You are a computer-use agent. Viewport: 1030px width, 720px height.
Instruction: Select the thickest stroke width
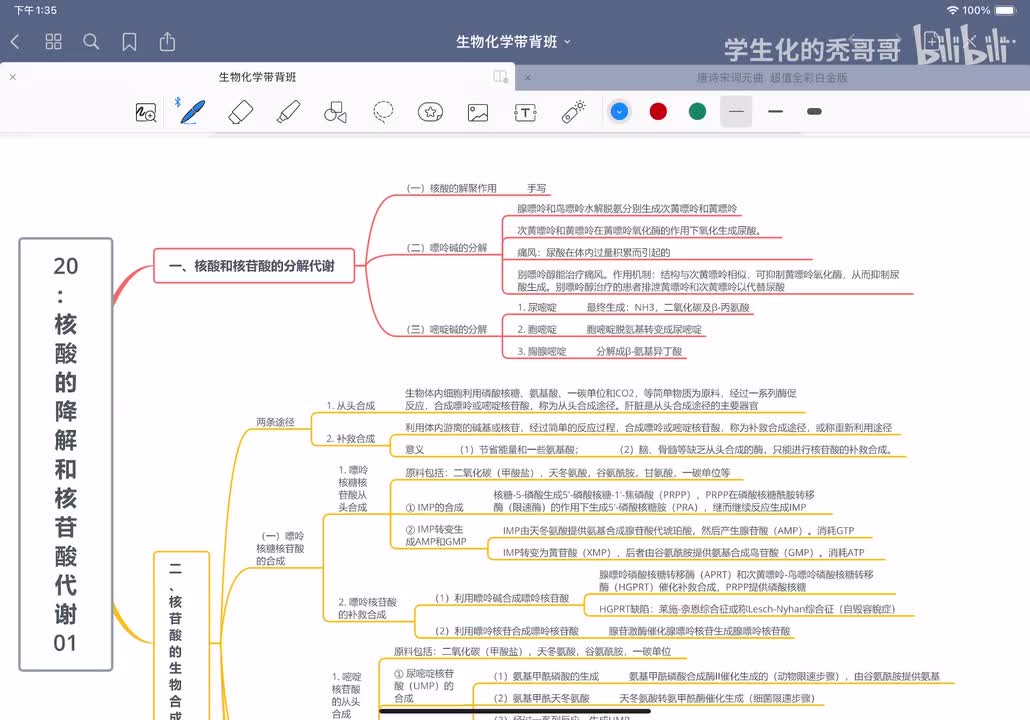815,112
